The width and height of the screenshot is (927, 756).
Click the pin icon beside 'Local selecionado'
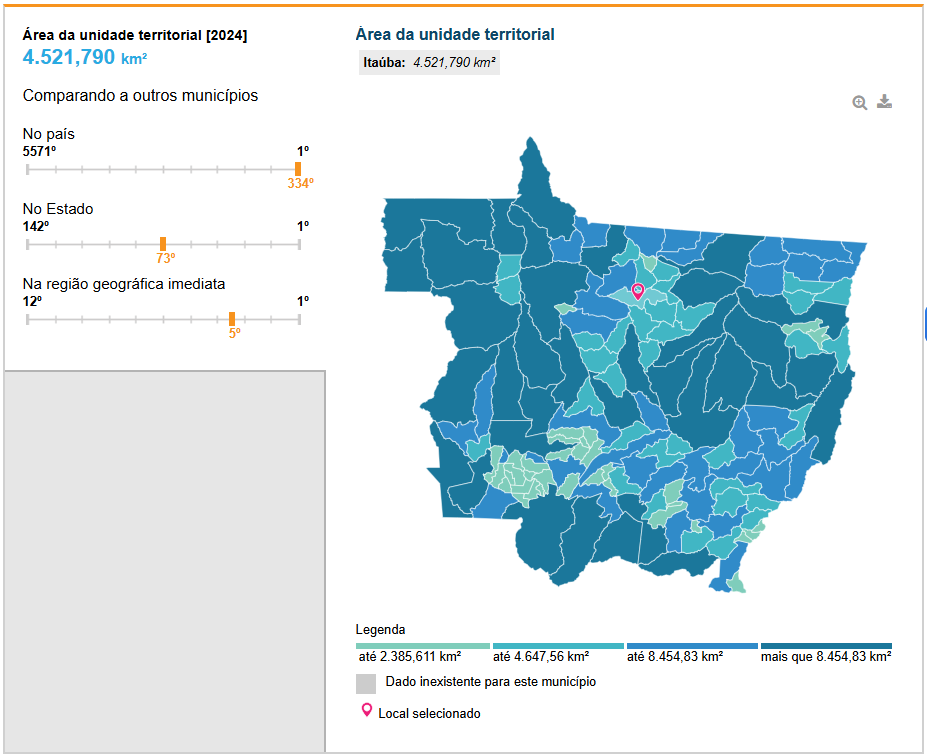pyautogui.click(x=366, y=711)
